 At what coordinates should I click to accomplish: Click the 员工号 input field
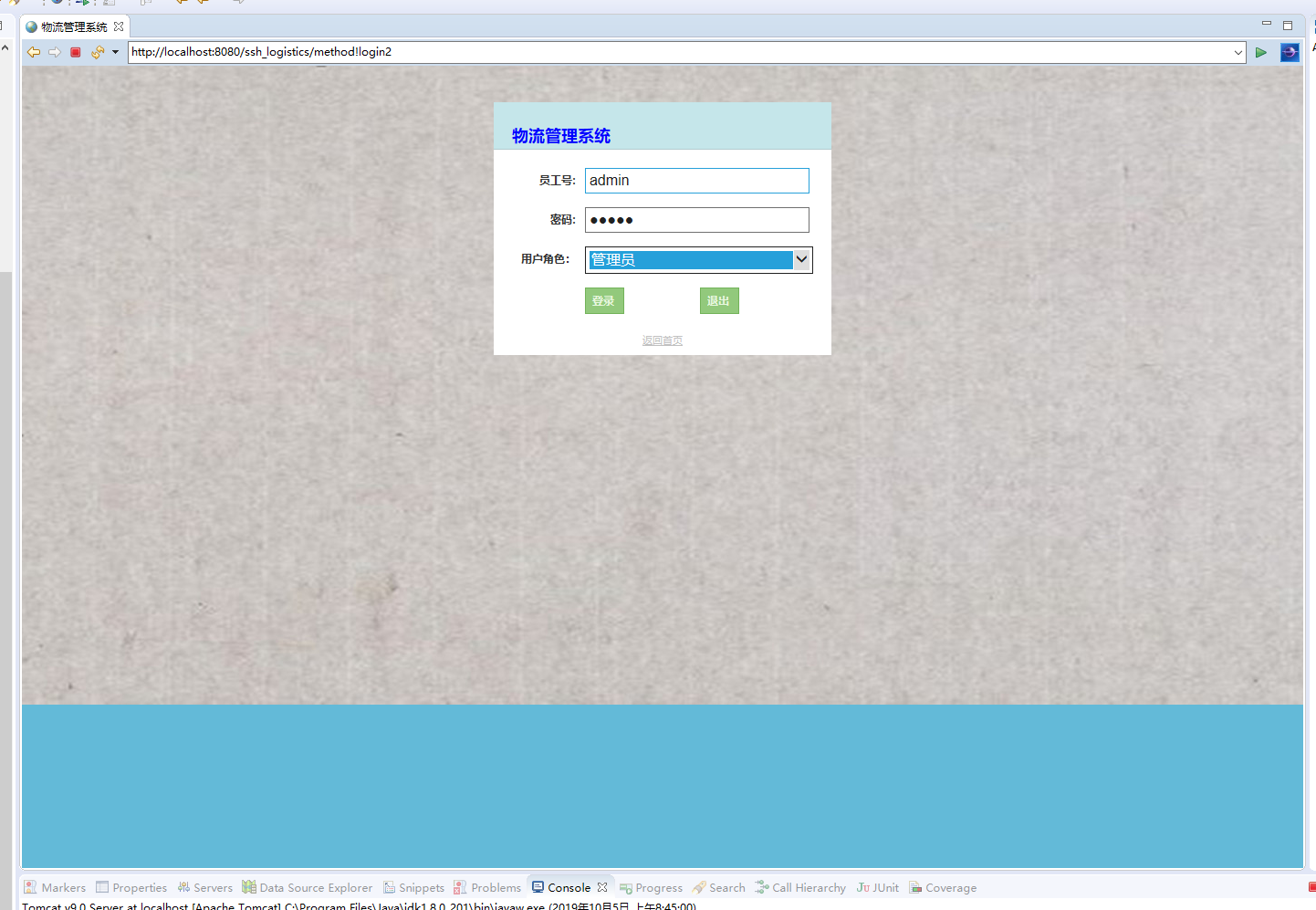point(697,181)
